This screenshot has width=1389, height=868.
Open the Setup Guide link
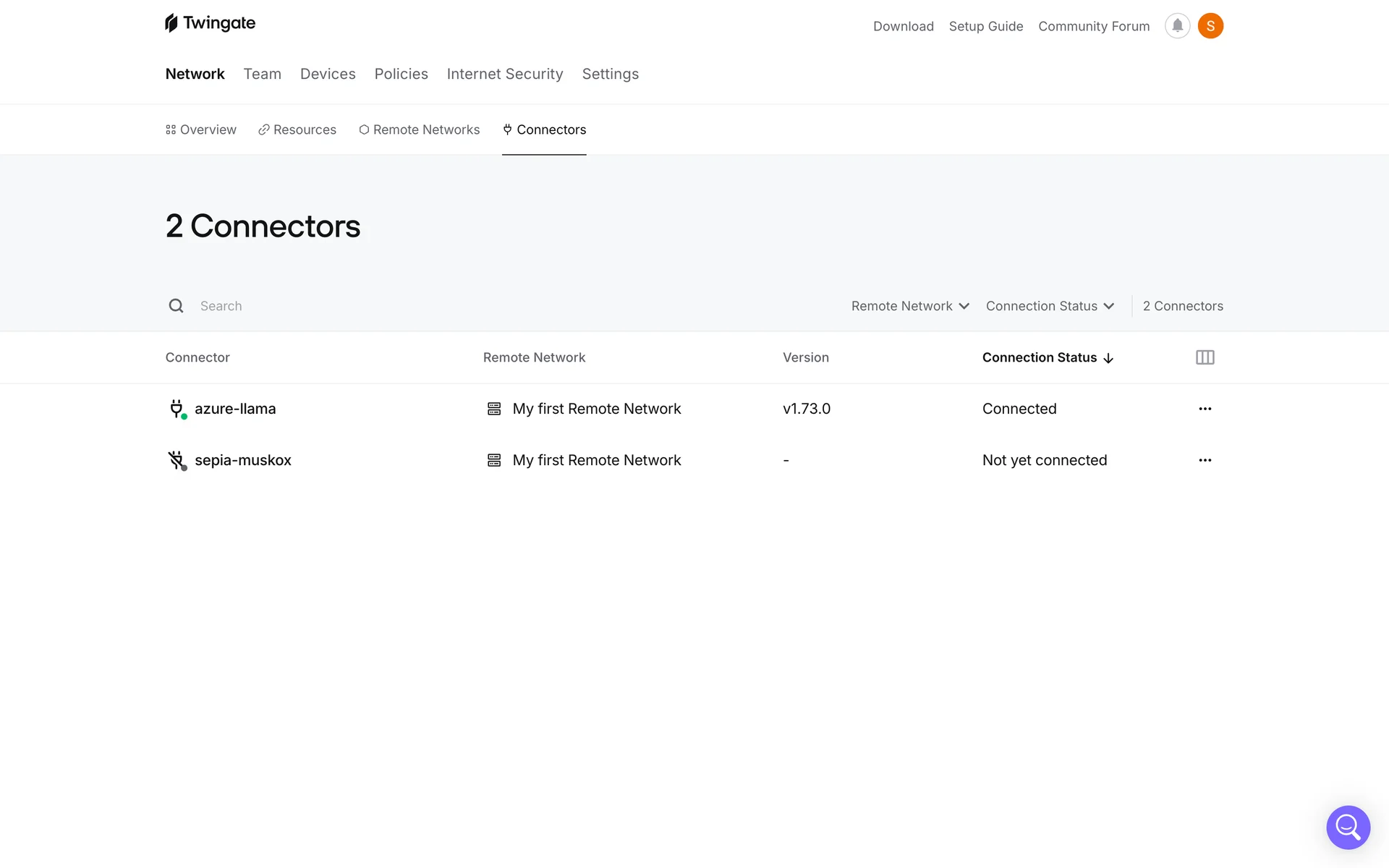coord(985,26)
